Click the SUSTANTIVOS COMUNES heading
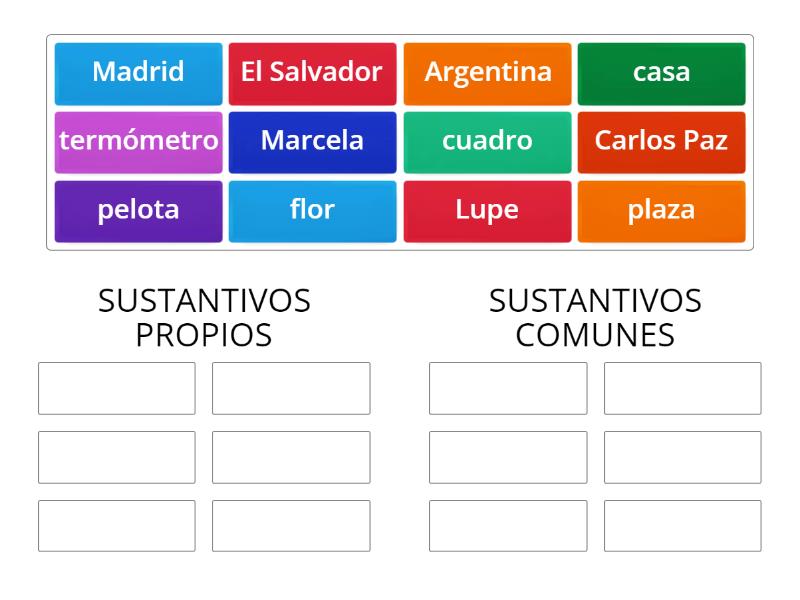 coord(595,316)
